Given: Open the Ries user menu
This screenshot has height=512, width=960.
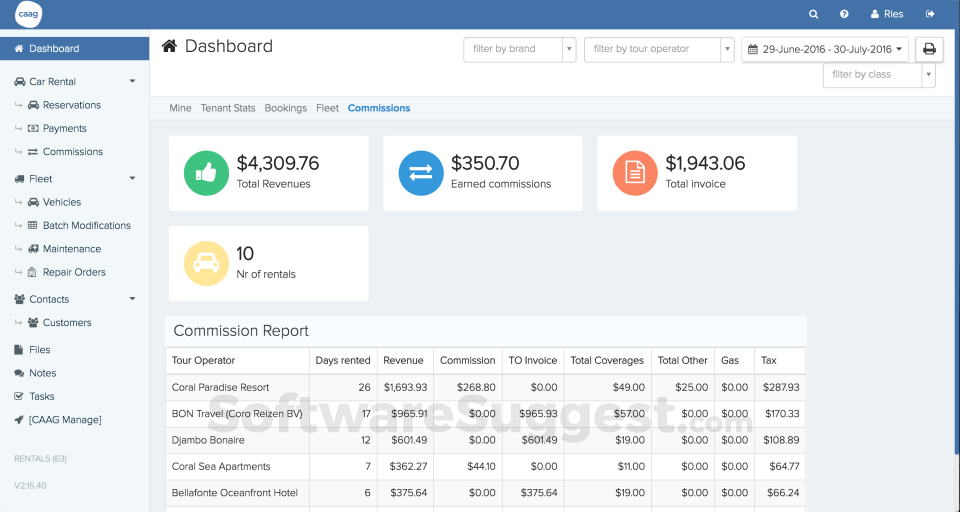Looking at the screenshot, I should click(x=887, y=14).
